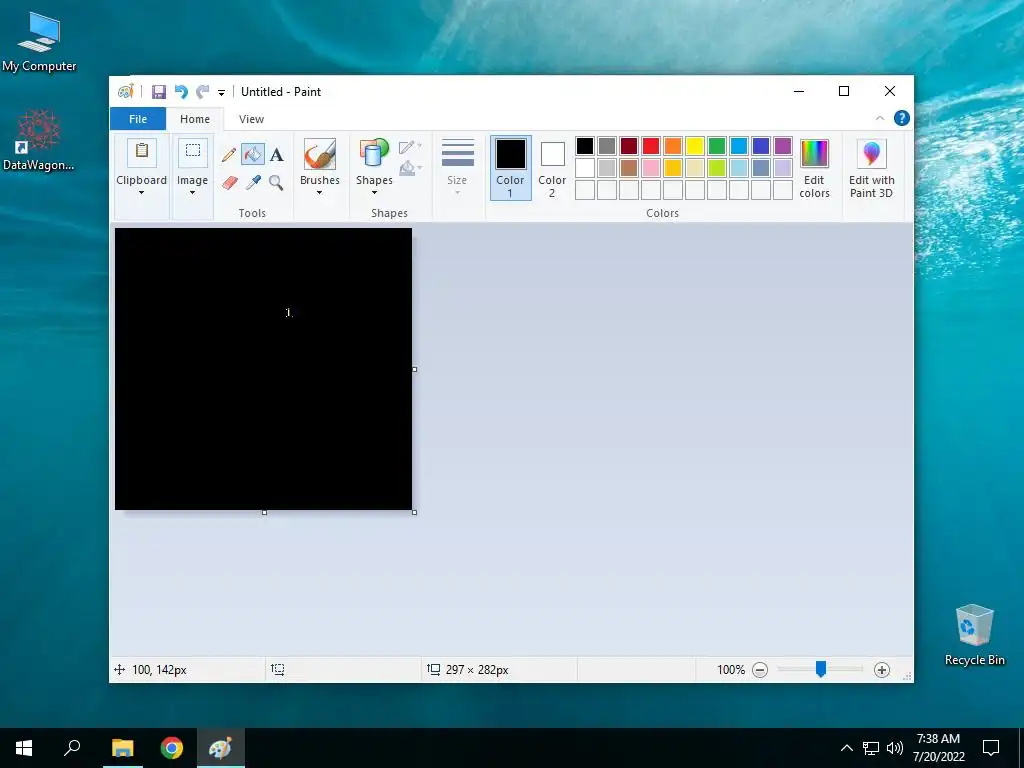
Task: Click the Brushes tool icon
Action: coord(320,155)
